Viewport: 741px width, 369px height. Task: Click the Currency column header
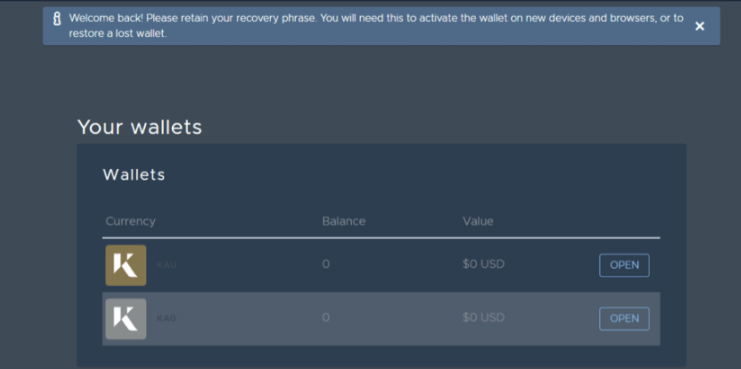click(x=130, y=221)
